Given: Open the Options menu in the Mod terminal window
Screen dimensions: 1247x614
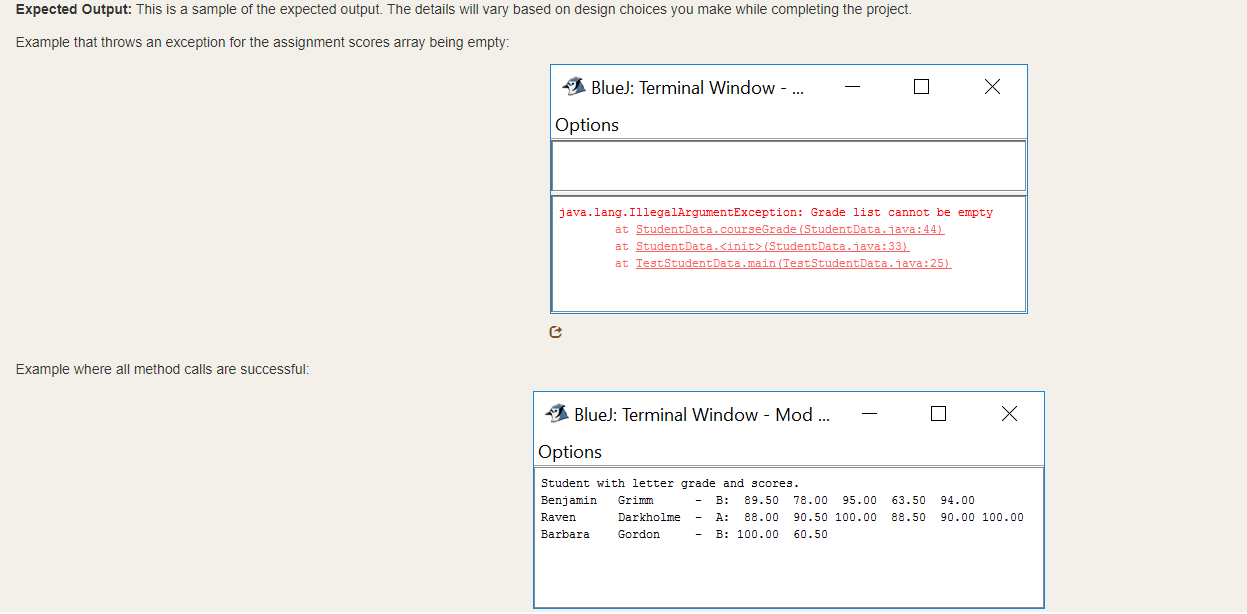Looking at the screenshot, I should pos(570,451).
